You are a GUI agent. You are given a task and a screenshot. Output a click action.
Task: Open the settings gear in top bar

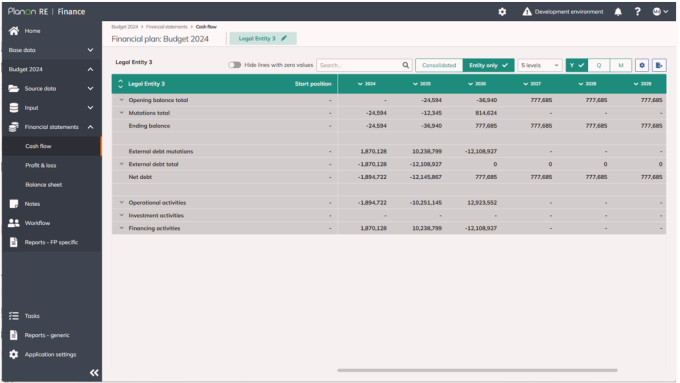(x=502, y=12)
